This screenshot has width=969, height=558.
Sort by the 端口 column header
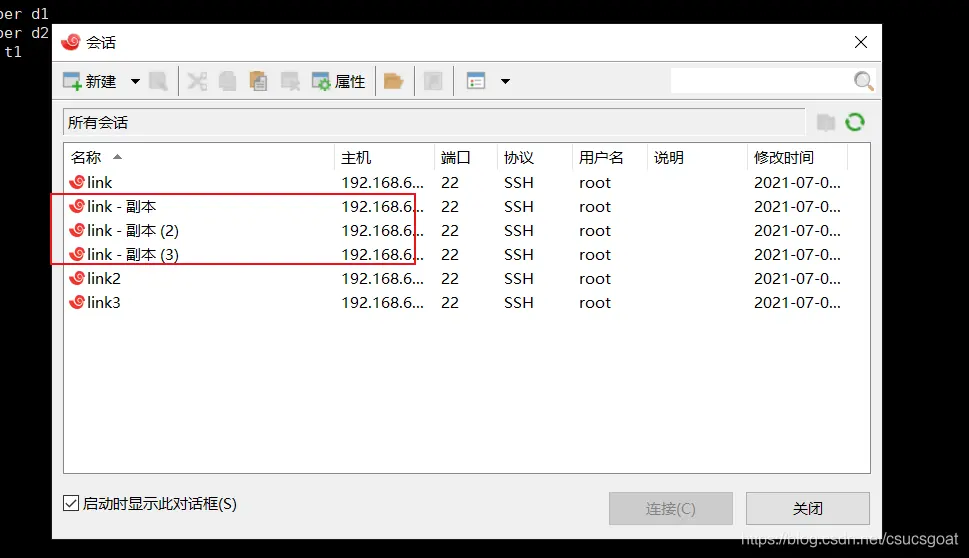(x=465, y=158)
